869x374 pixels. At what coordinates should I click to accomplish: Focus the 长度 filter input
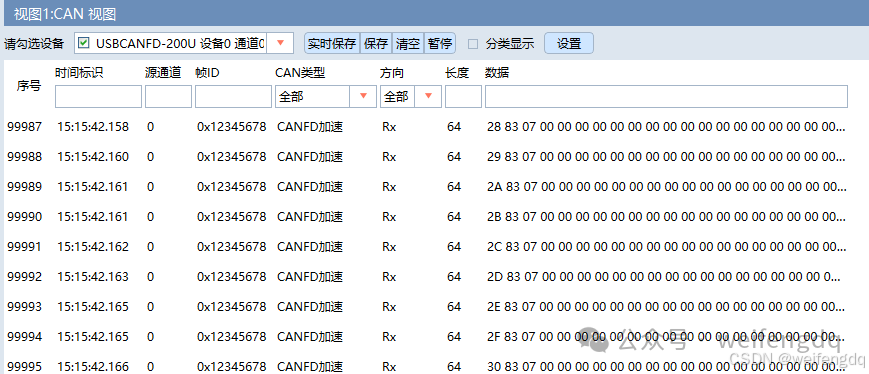(x=463, y=96)
